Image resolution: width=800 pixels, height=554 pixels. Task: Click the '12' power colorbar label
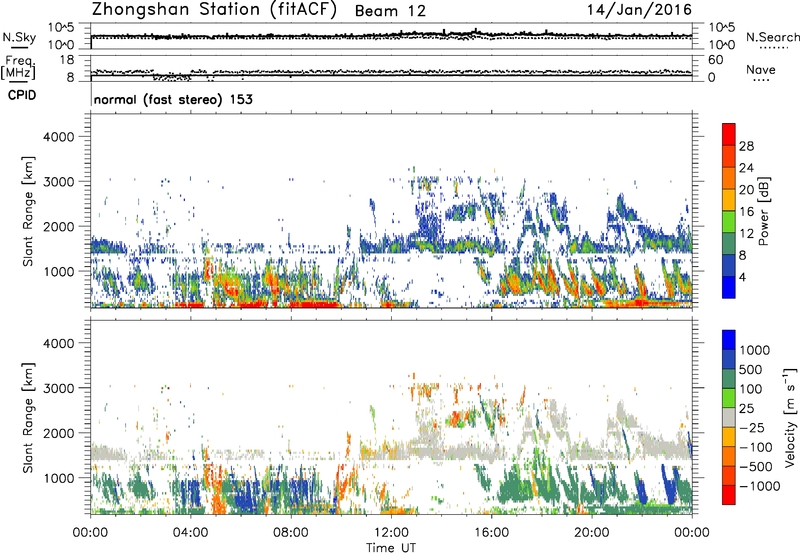point(746,234)
